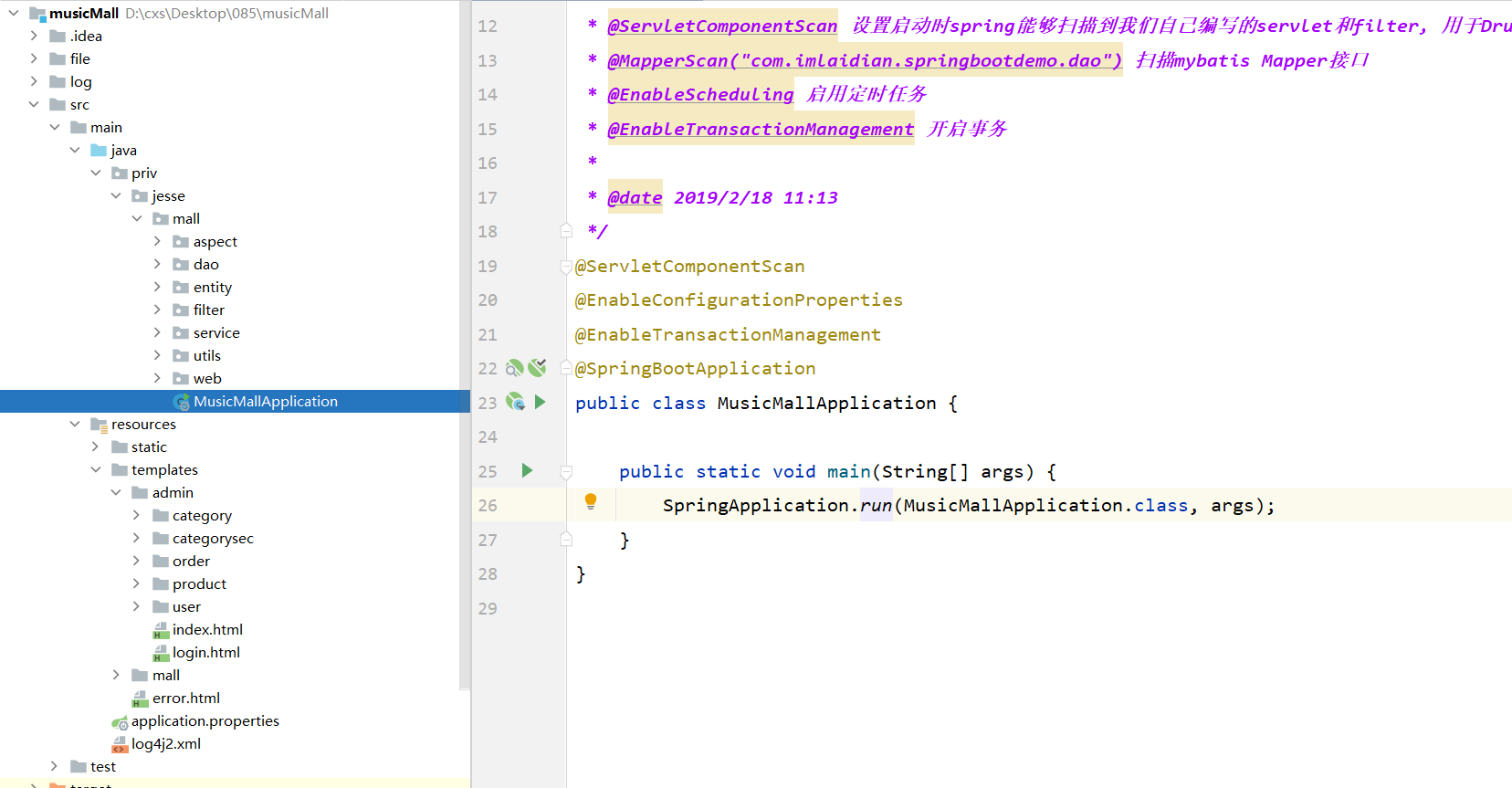Expand the utils package

pyautogui.click(x=157, y=356)
